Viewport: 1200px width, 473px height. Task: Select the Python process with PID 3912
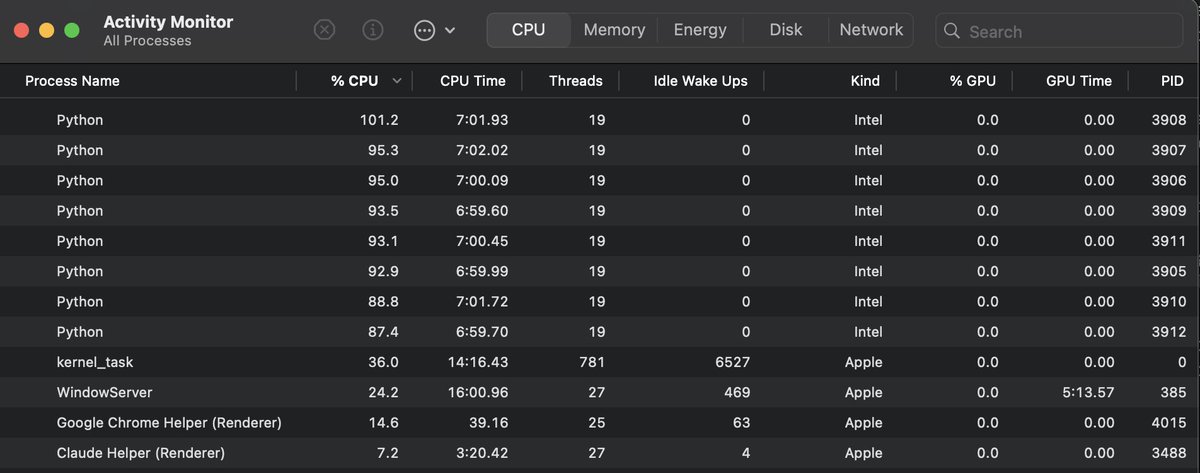tap(600, 331)
